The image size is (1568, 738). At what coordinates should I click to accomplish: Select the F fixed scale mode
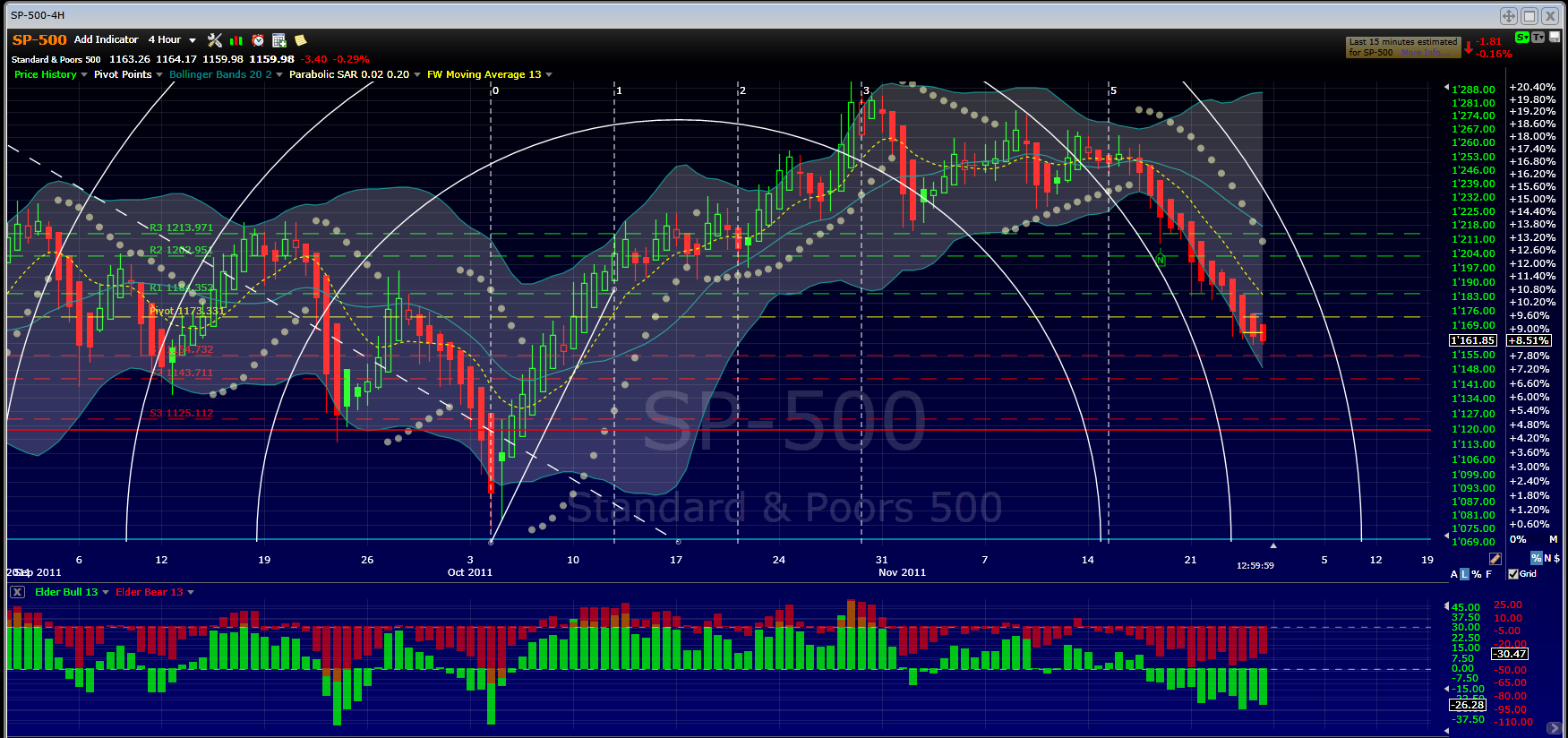coord(1489,574)
